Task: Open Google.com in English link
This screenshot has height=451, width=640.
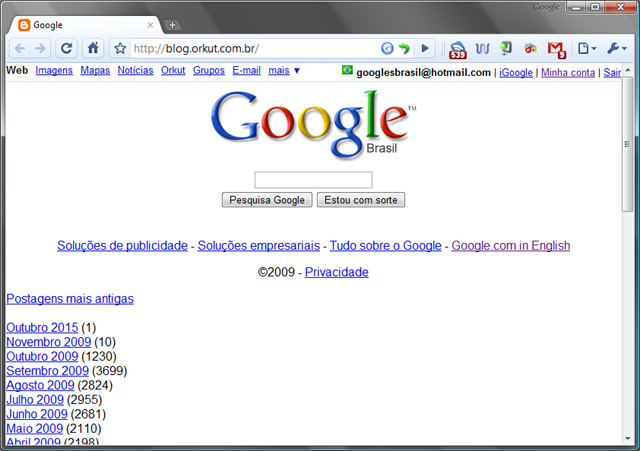Action: pos(511,246)
